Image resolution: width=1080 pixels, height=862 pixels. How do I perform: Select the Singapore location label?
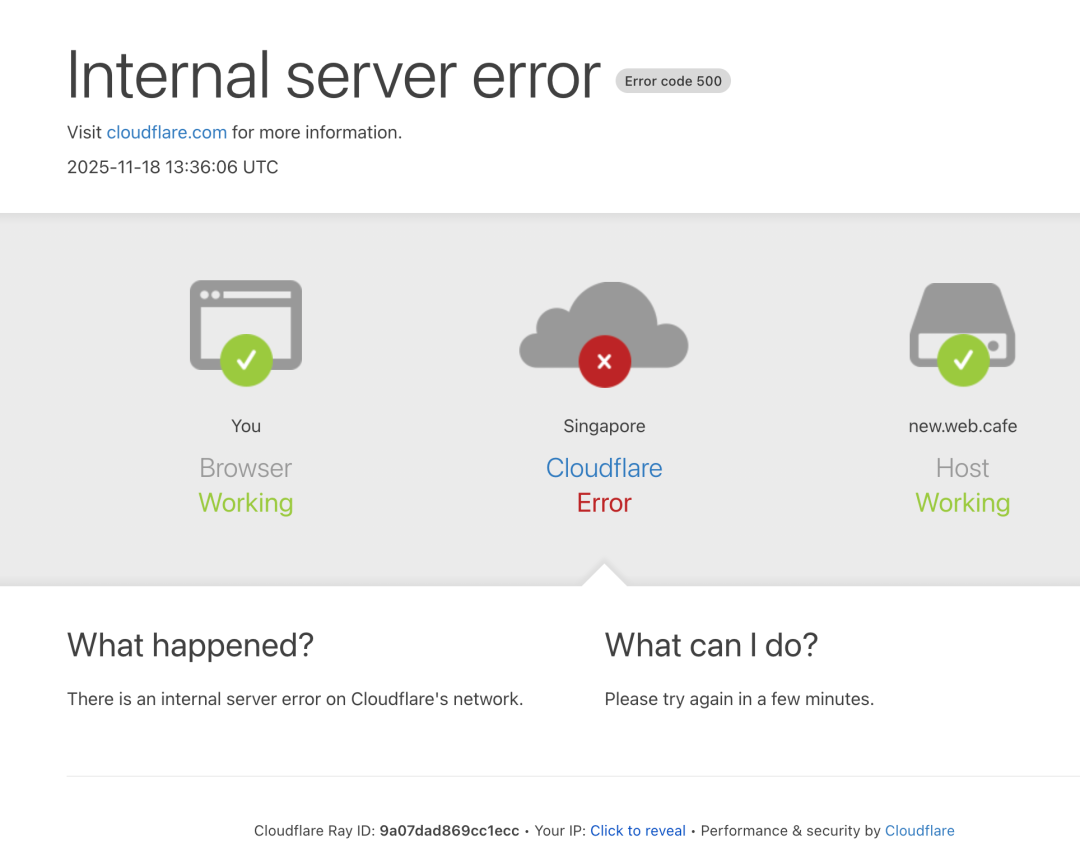(x=604, y=426)
